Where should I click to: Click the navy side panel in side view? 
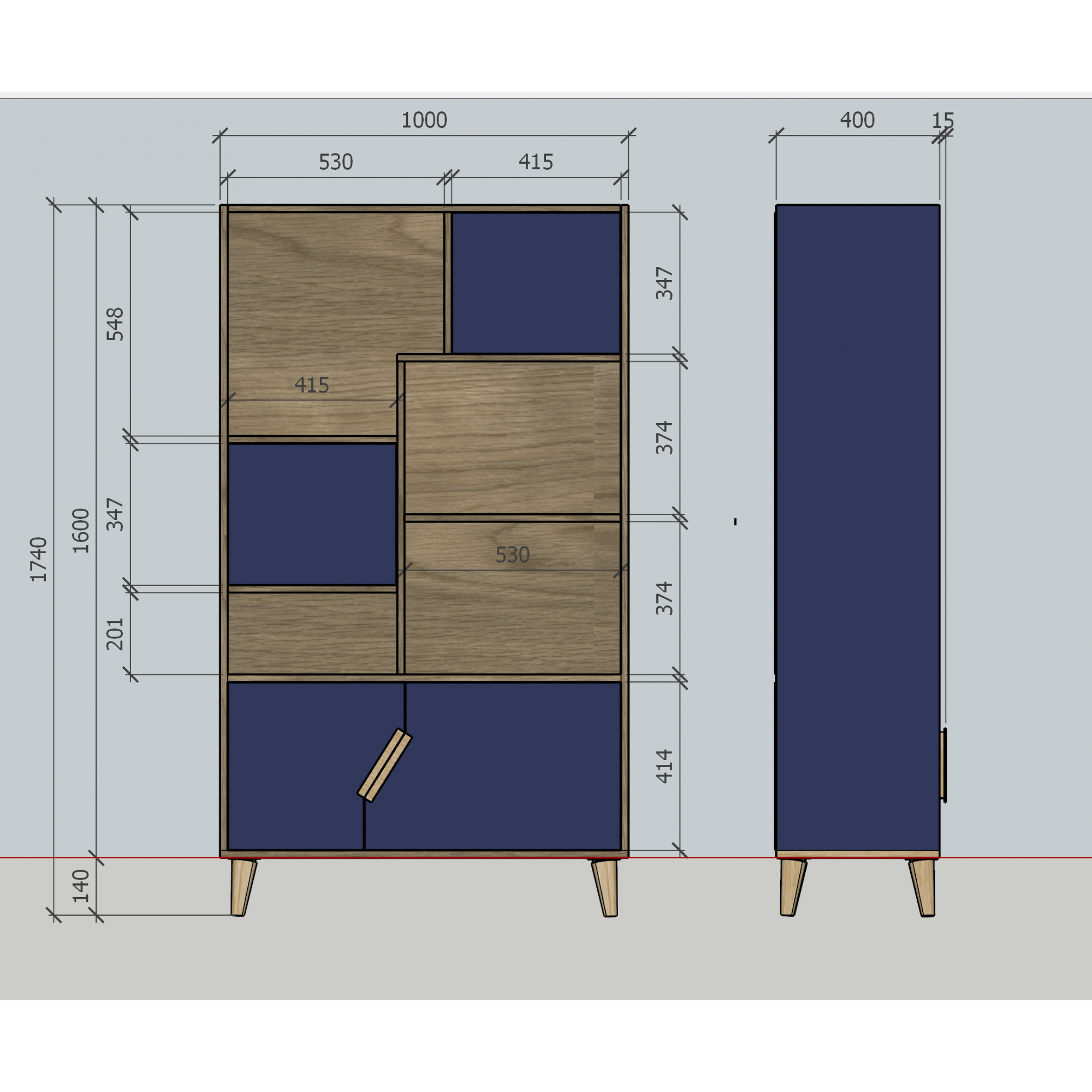coord(857,526)
